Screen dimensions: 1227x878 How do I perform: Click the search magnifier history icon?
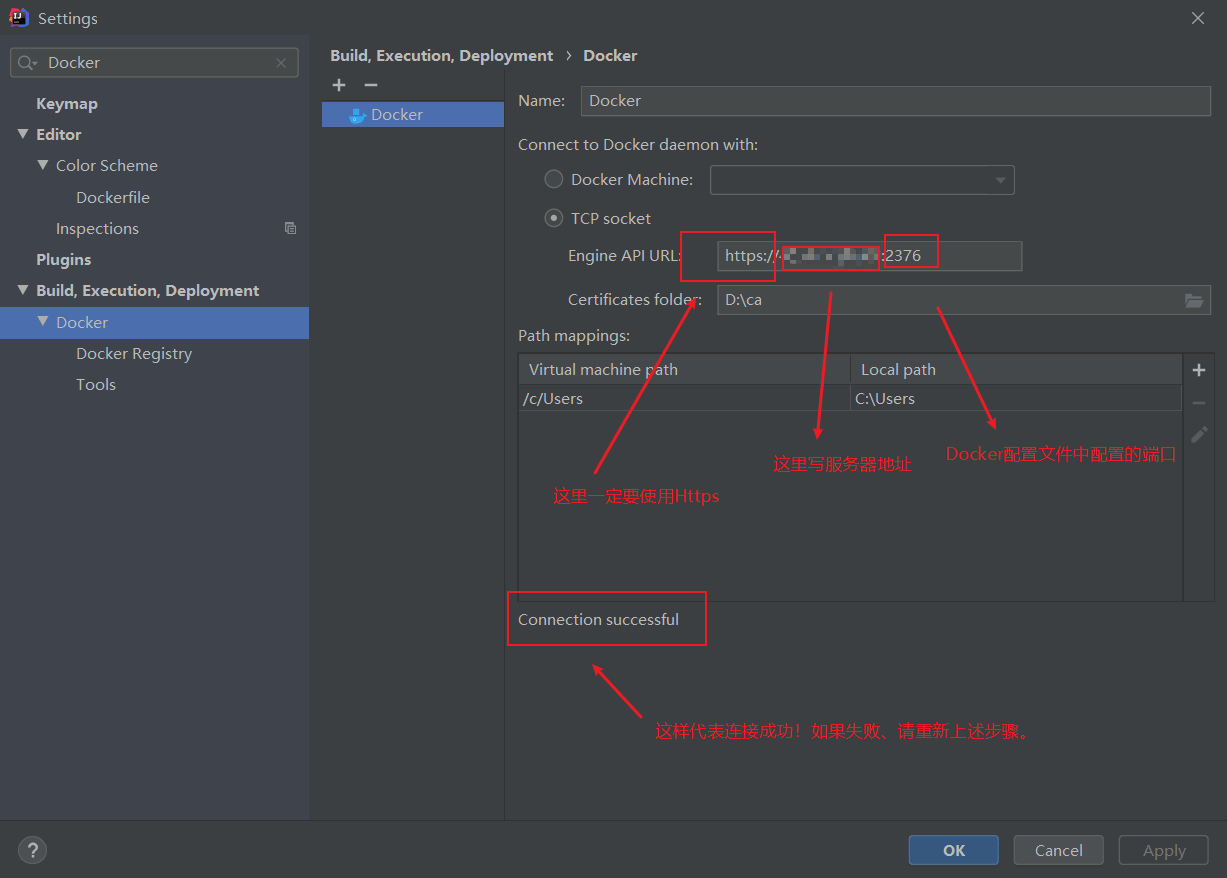[28, 63]
